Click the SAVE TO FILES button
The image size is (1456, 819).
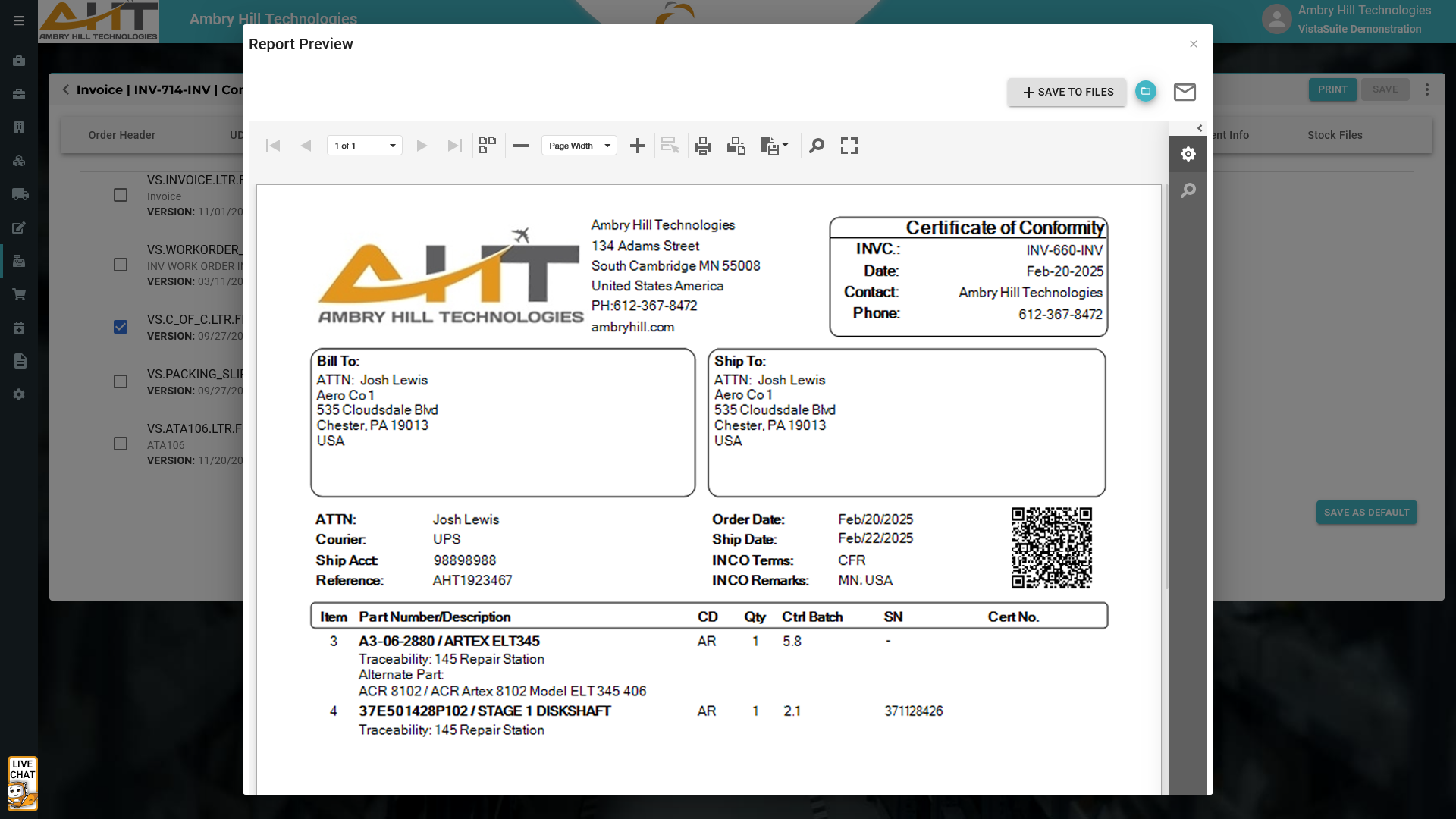click(1067, 92)
